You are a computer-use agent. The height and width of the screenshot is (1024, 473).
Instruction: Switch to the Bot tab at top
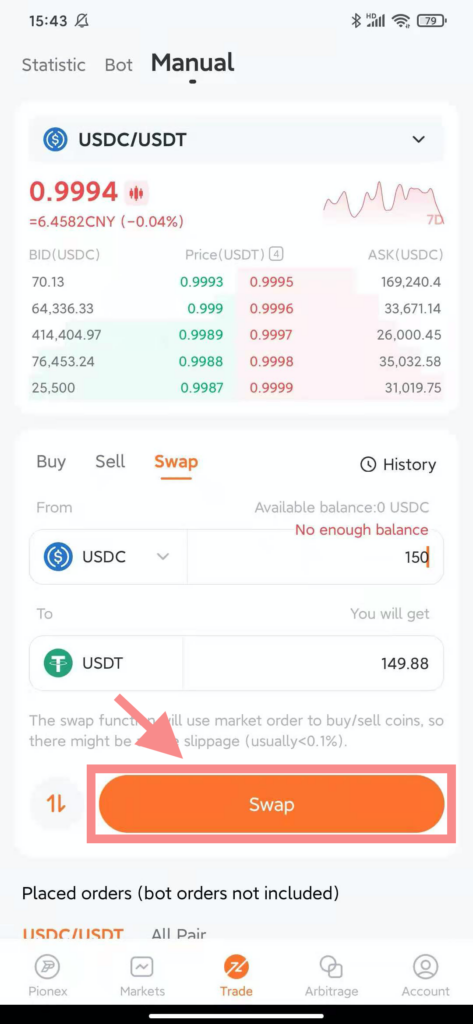pos(119,65)
